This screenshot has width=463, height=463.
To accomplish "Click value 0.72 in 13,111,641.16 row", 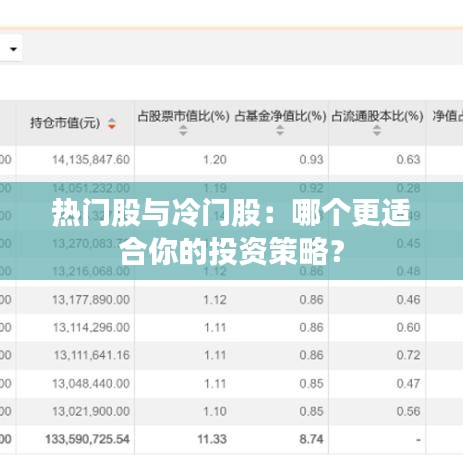I will click(x=408, y=355).
